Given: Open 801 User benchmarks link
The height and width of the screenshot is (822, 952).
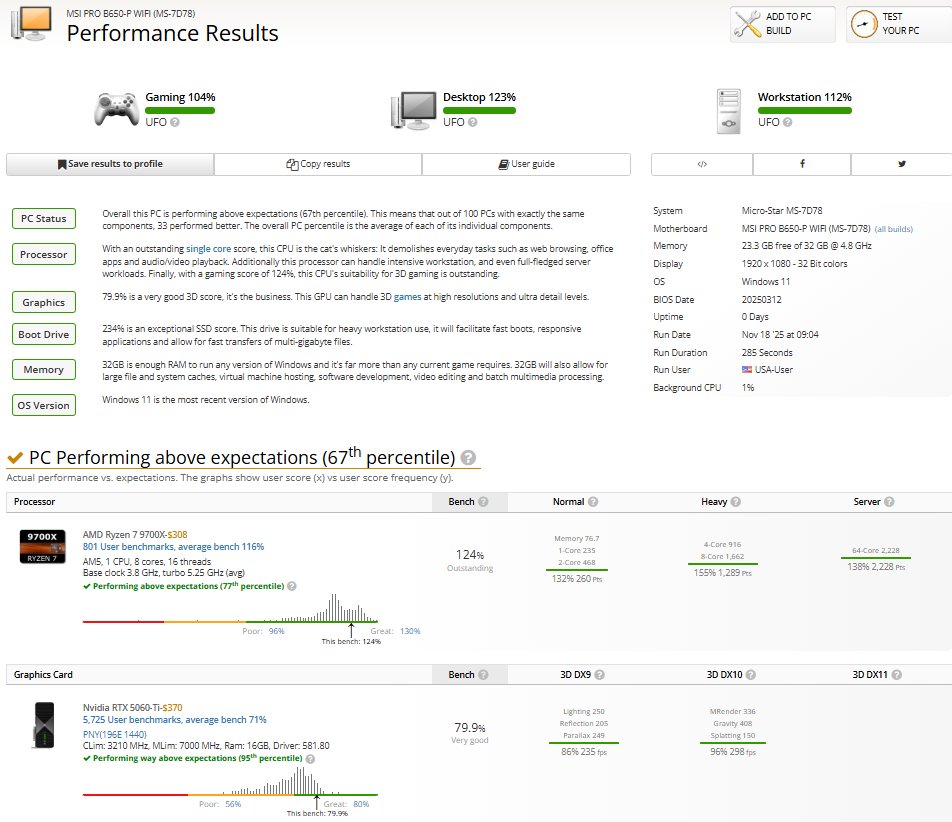Looking at the screenshot, I should click(174, 547).
